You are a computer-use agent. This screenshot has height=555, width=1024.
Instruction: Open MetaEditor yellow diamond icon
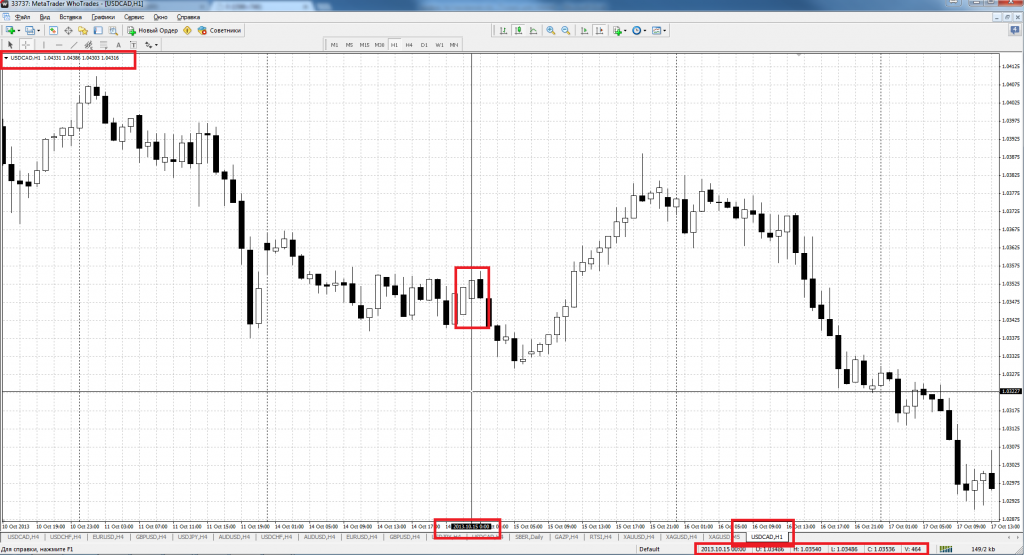(187, 30)
